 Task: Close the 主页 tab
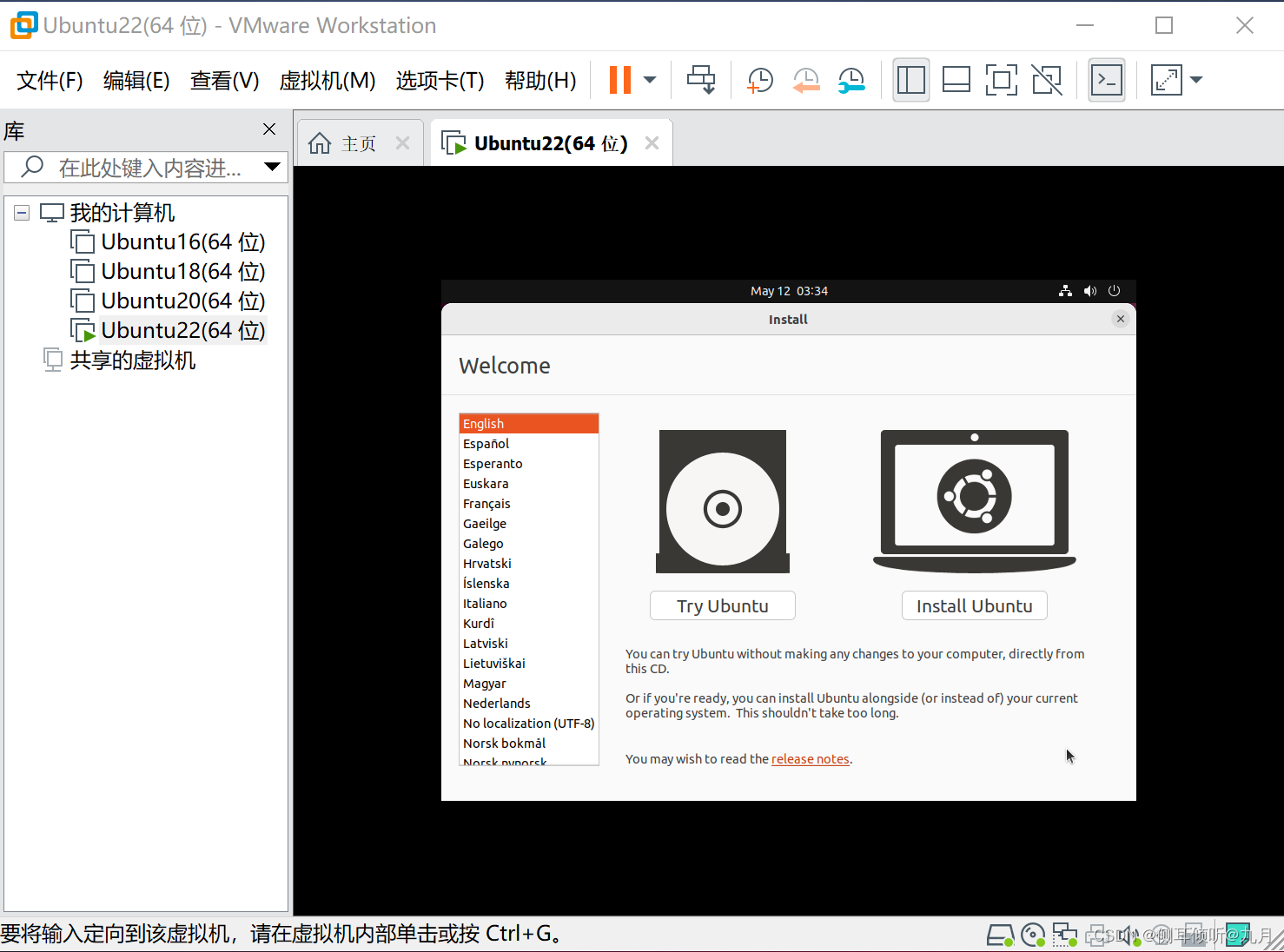pyautogui.click(x=402, y=143)
